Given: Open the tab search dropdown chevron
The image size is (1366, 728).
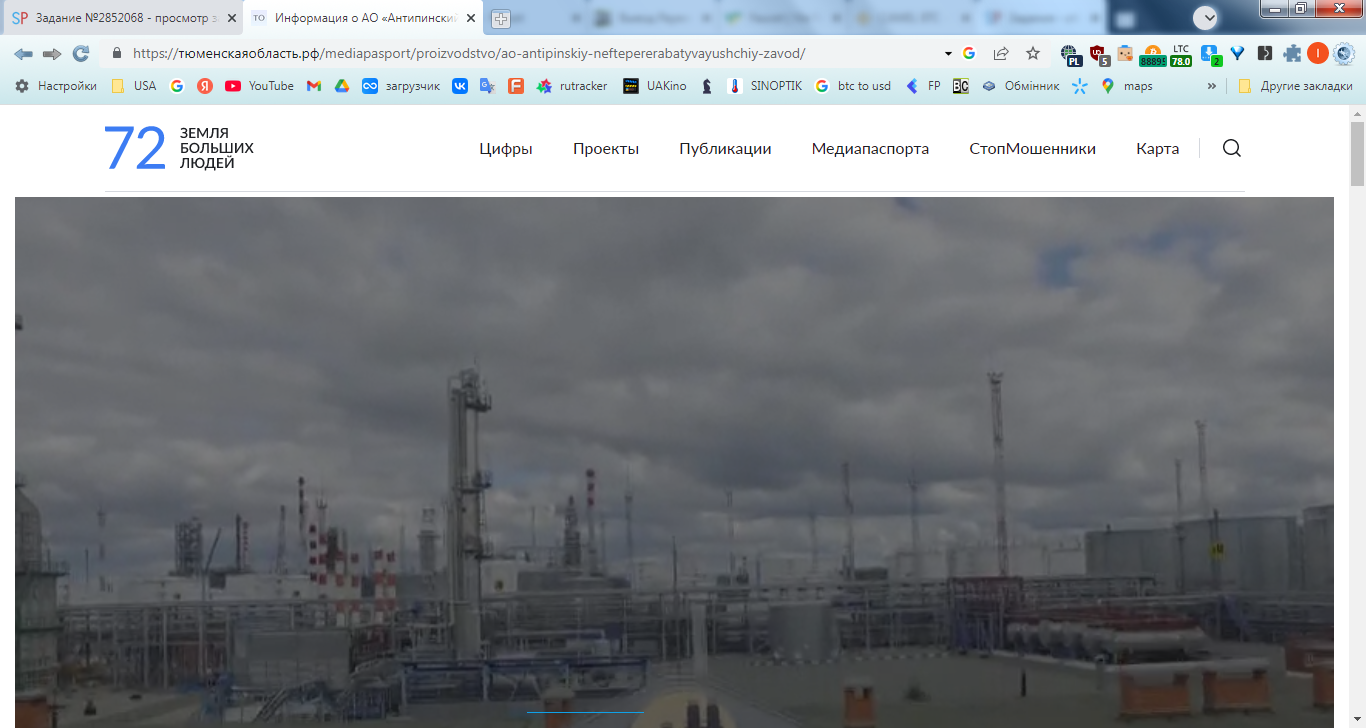Looking at the screenshot, I should (1206, 17).
